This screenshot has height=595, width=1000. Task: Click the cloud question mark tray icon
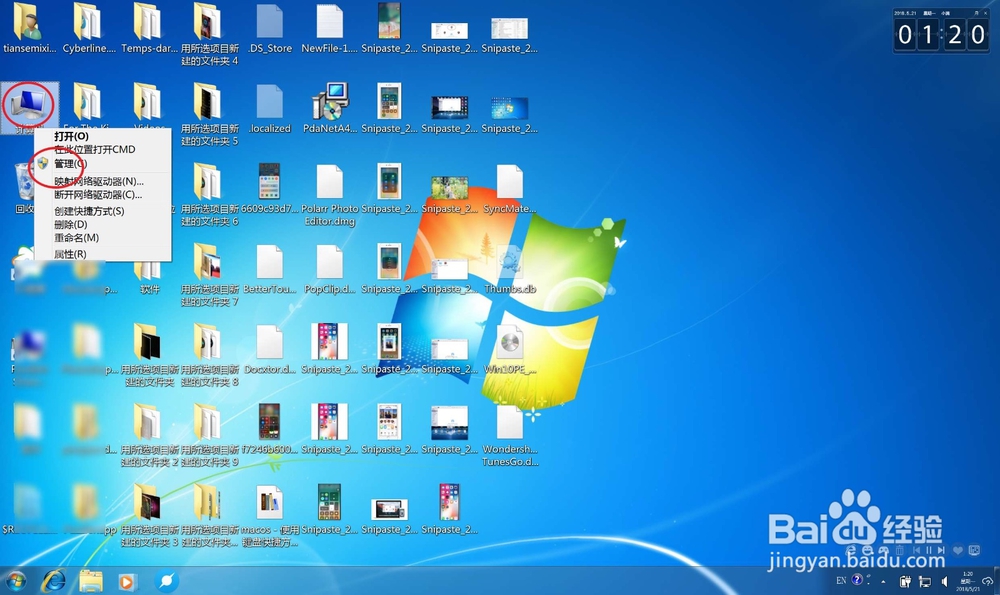(987, 582)
